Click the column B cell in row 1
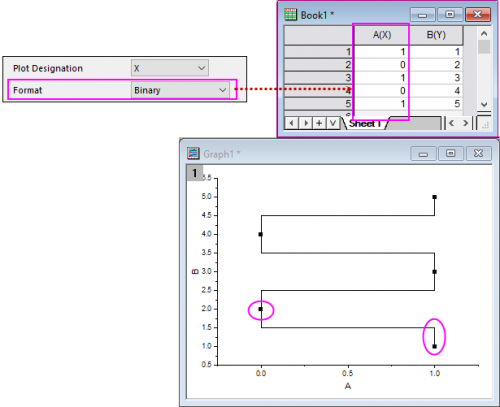 [436, 52]
